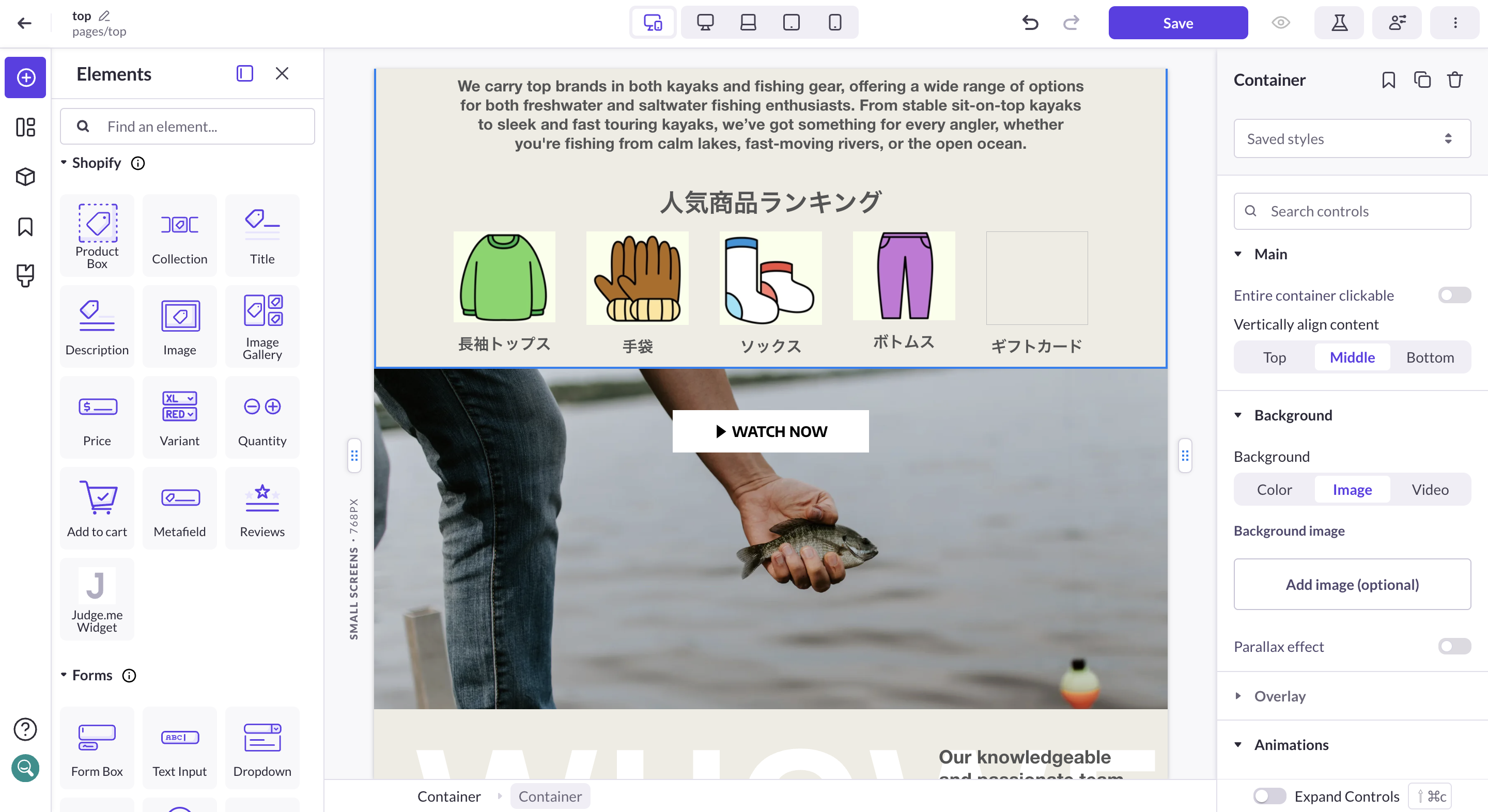Edit the page name pencil icon
This screenshot has width=1488, height=812.
pyautogui.click(x=104, y=15)
